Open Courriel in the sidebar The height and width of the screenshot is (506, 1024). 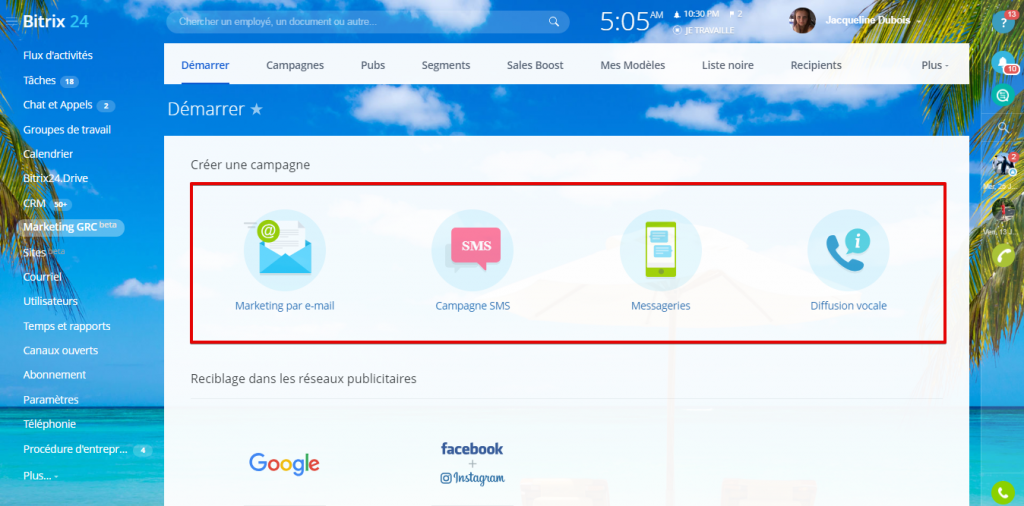(x=42, y=277)
